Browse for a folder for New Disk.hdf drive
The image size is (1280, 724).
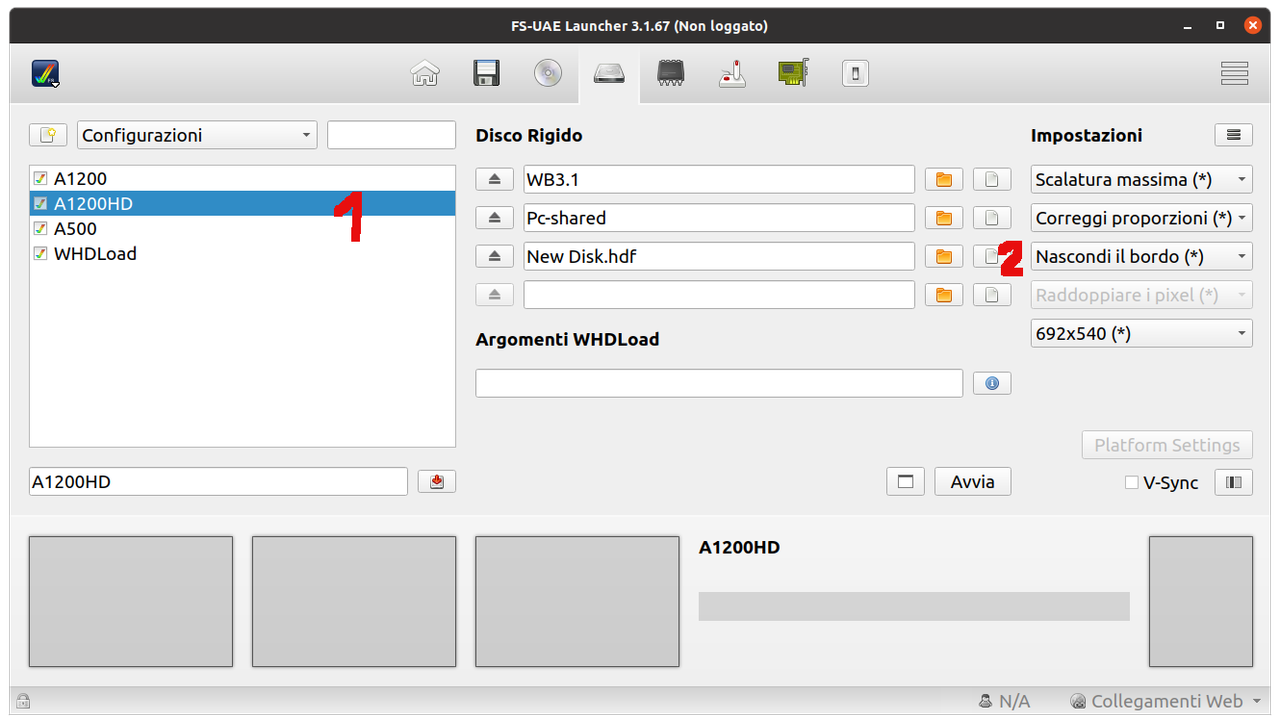943,257
